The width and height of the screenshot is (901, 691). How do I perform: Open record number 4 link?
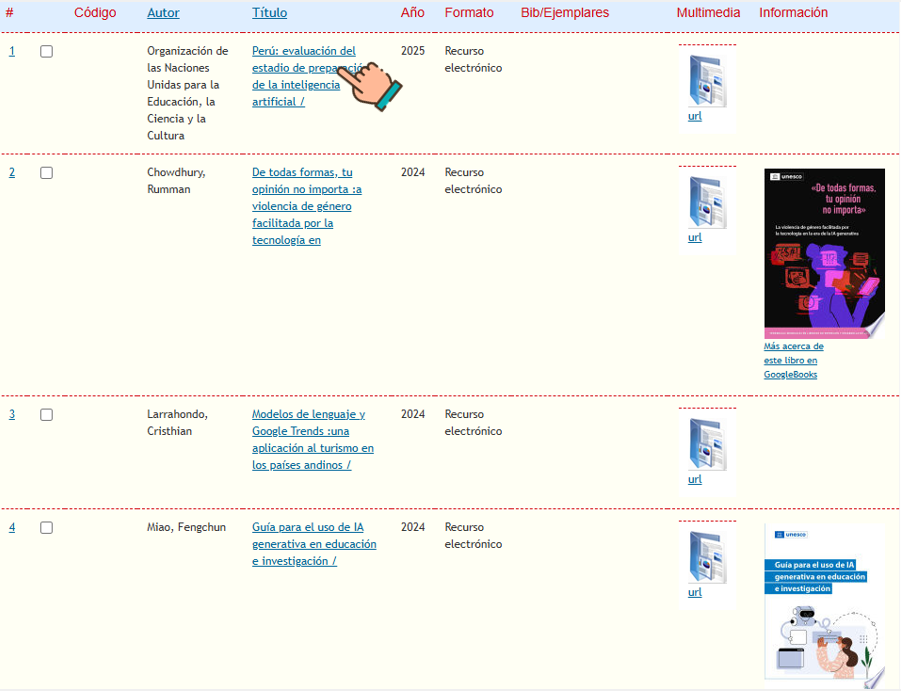tap(12, 527)
